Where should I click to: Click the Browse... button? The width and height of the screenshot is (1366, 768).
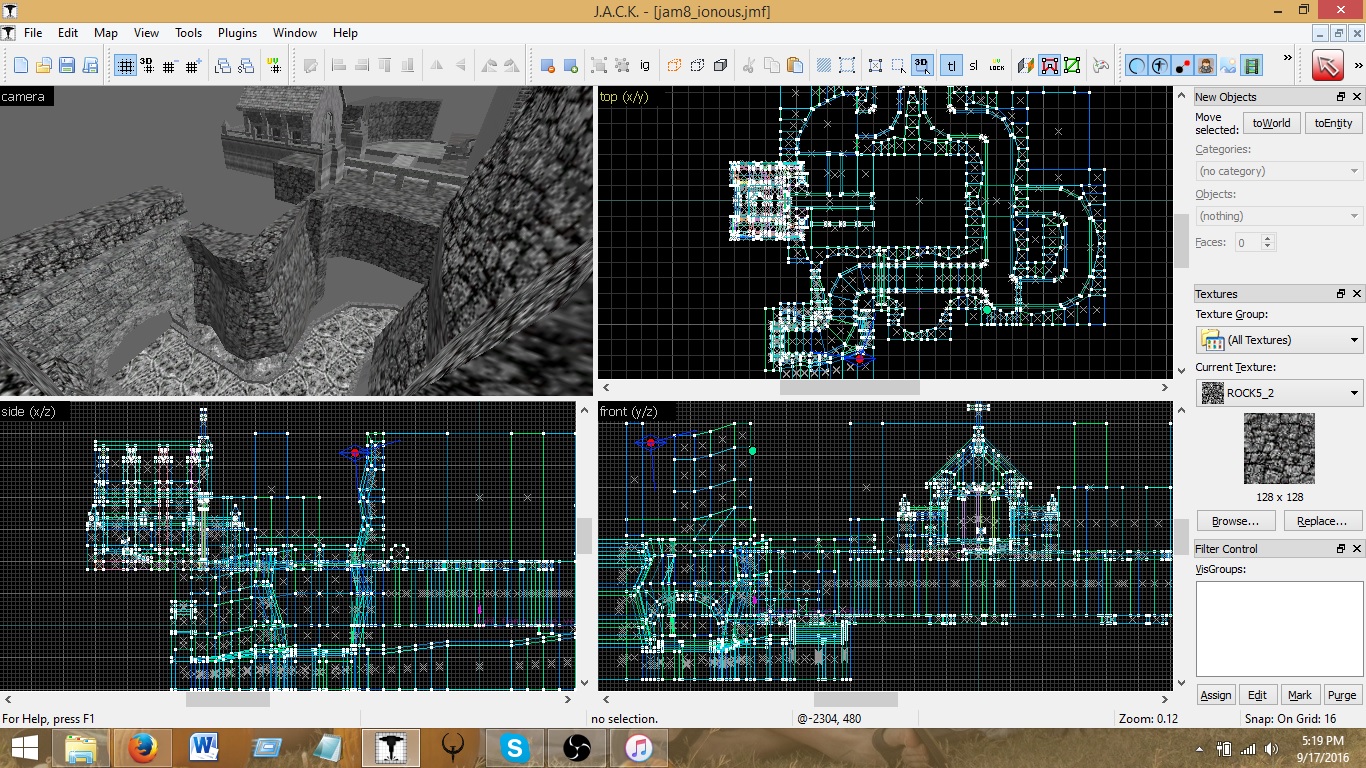click(1235, 521)
